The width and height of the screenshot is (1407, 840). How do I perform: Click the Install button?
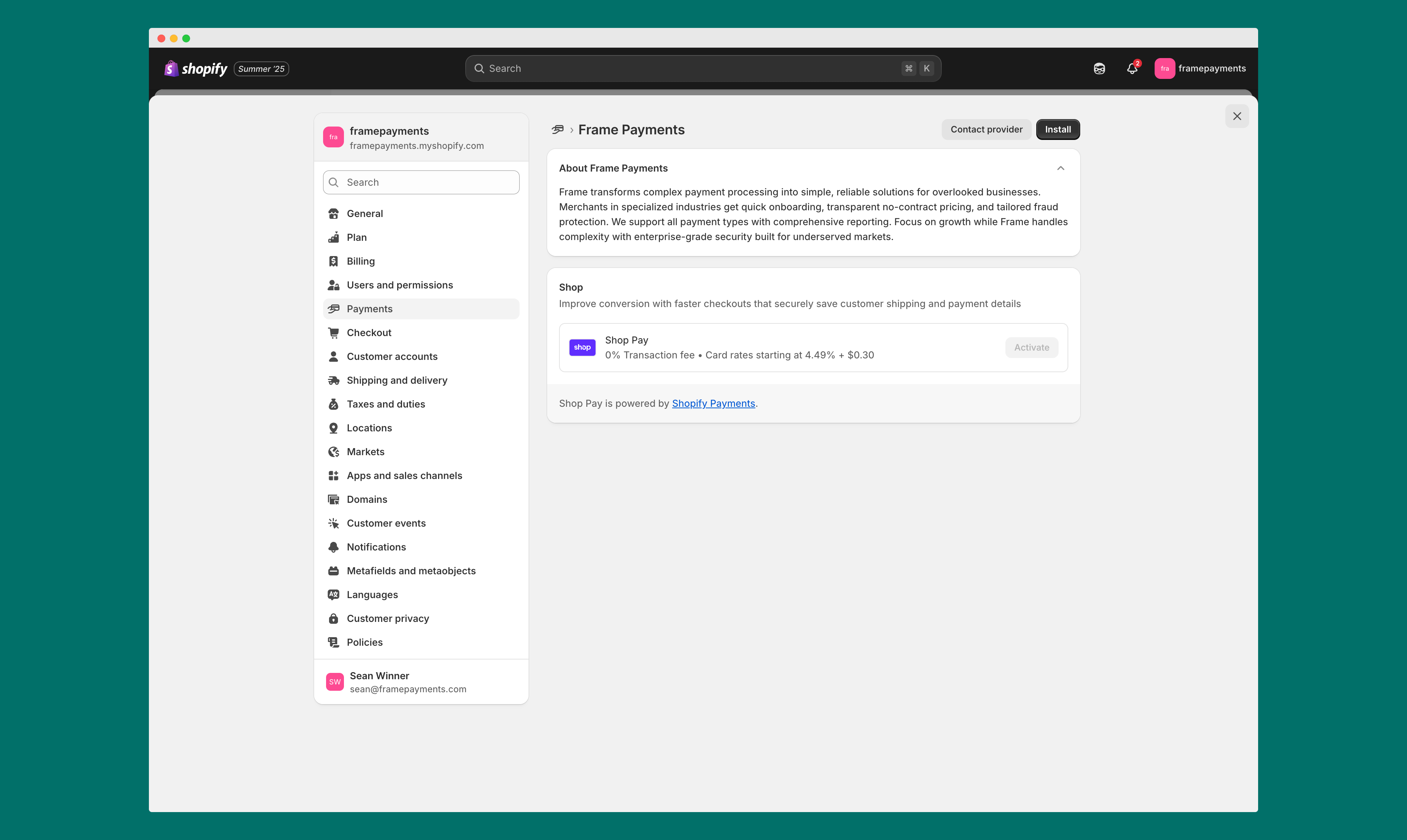[1058, 130]
